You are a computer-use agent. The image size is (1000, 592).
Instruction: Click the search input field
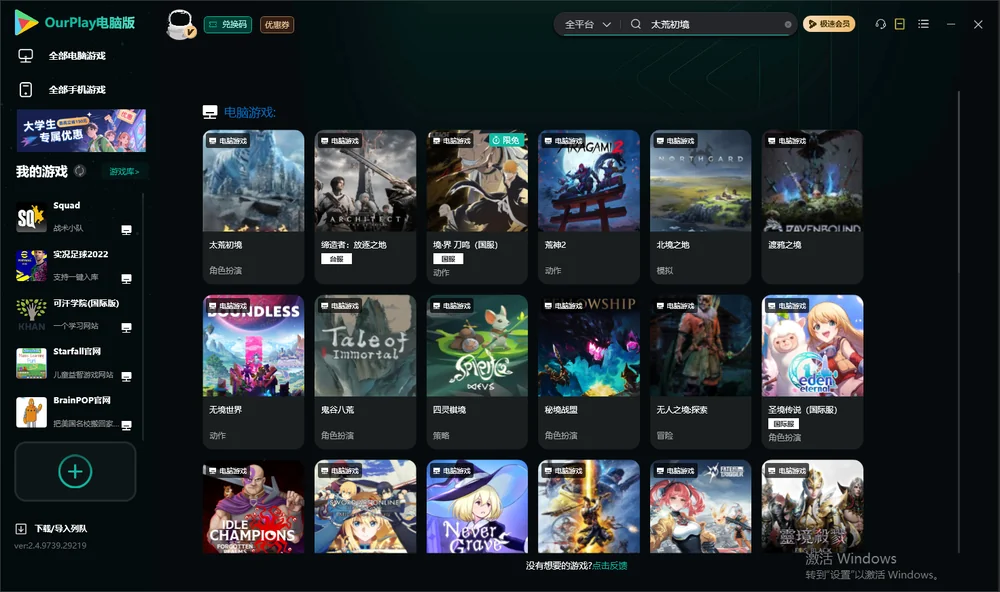click(716, 24)
